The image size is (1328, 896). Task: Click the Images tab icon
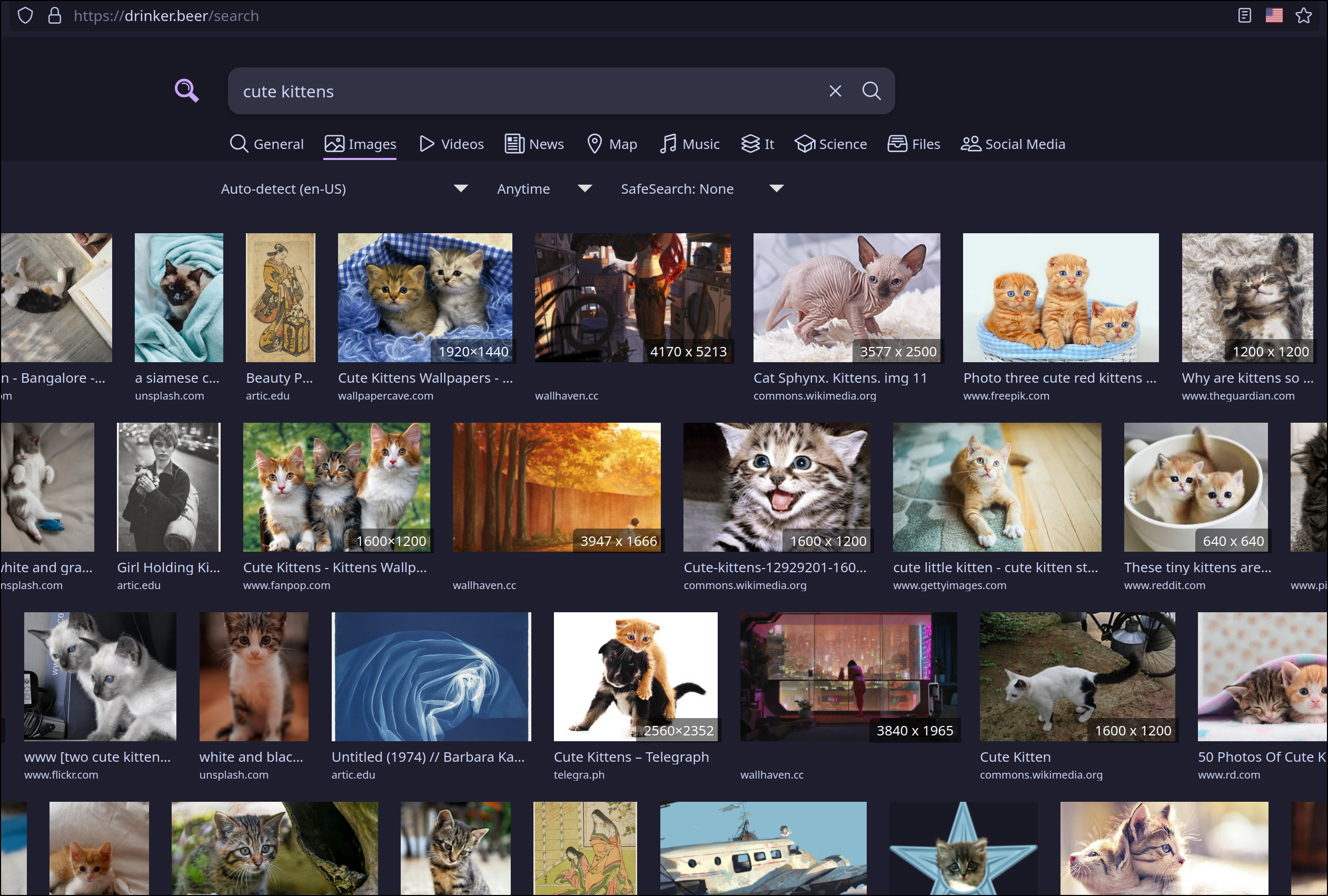click(334, 143)
